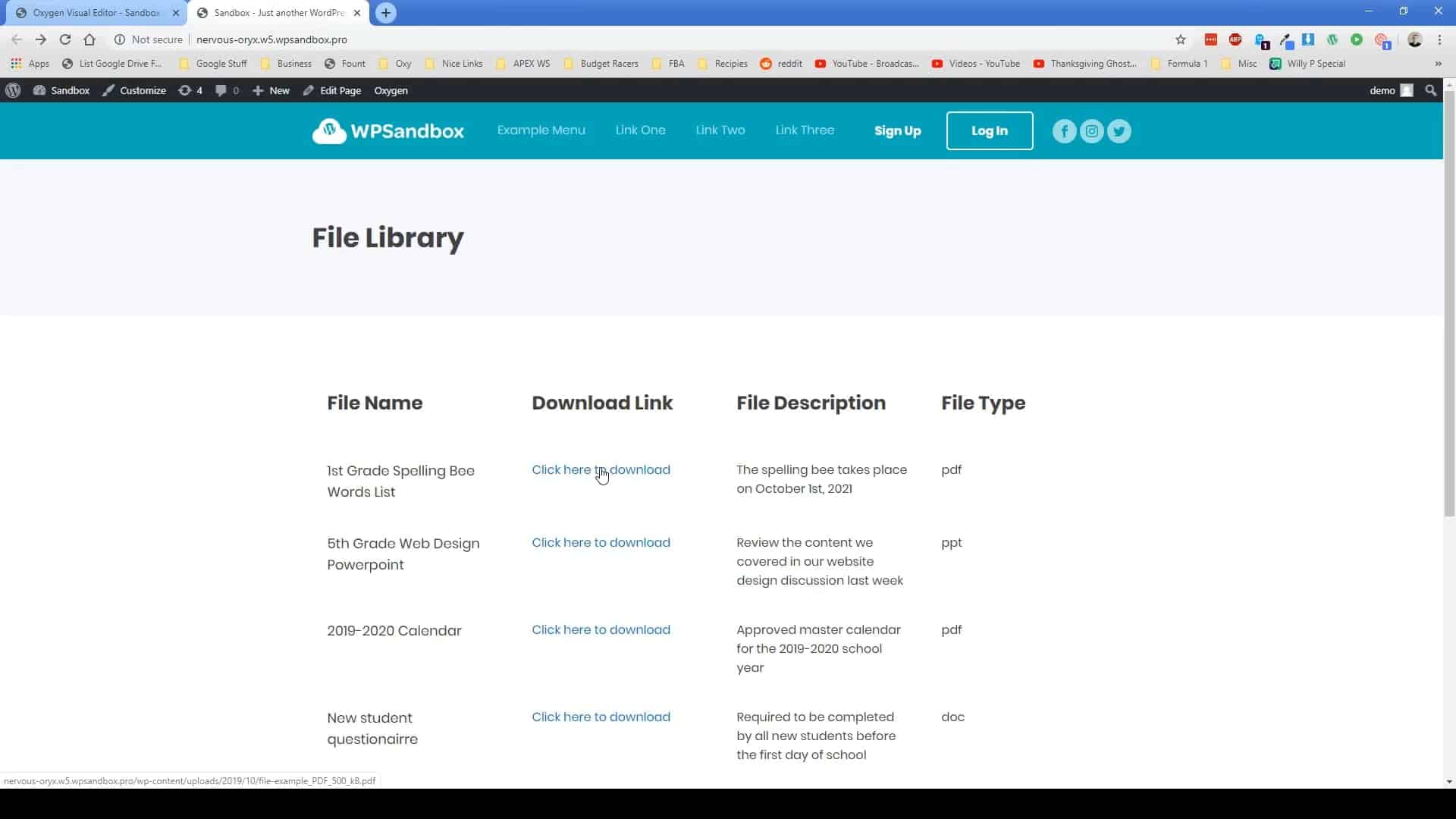Open the green play button extension
The image size is (1456, 819).
click(x=1357, y=39)
